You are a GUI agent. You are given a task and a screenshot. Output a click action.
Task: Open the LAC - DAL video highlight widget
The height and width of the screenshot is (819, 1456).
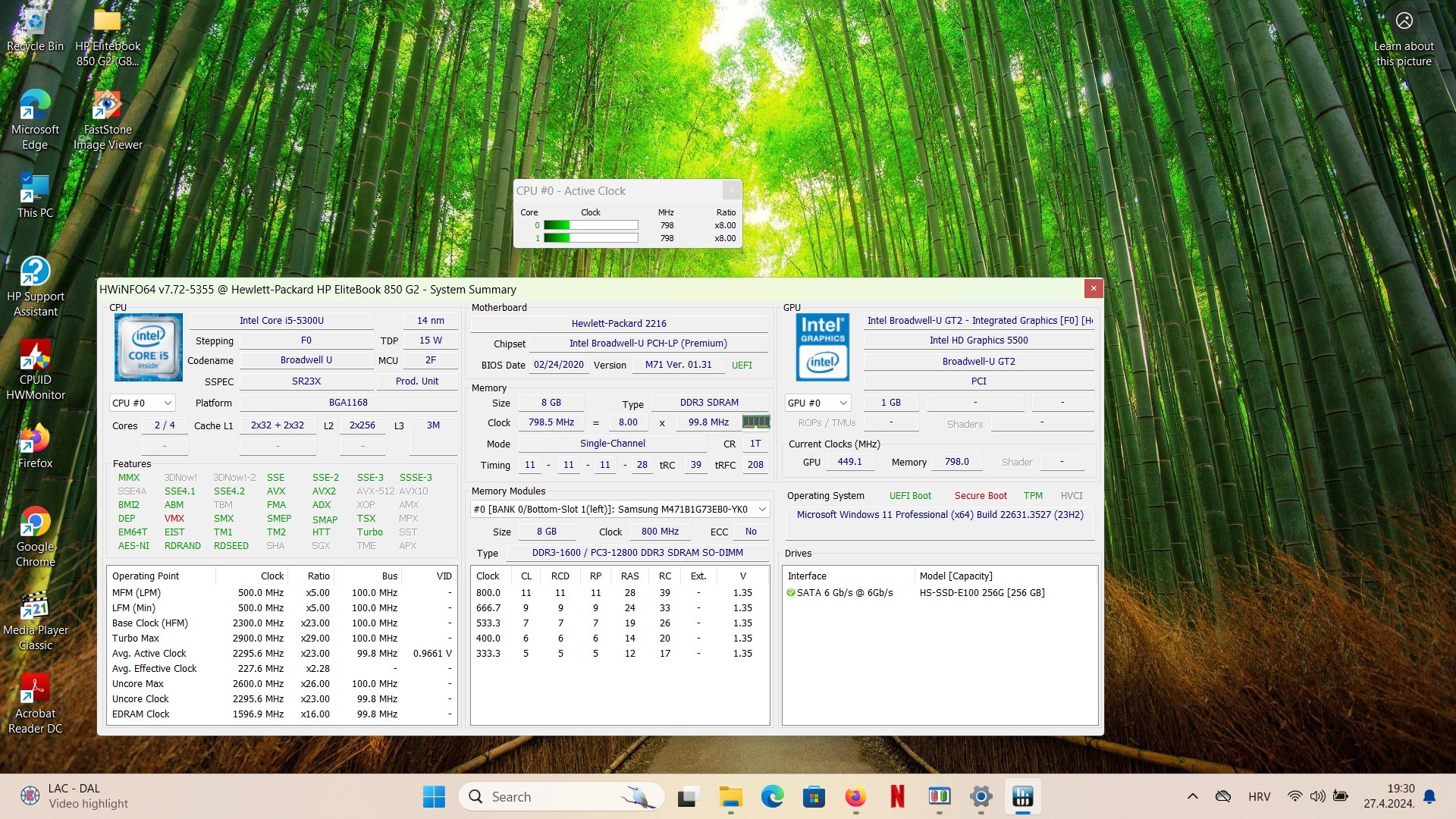pyautogui.click(x=74, y=796)
